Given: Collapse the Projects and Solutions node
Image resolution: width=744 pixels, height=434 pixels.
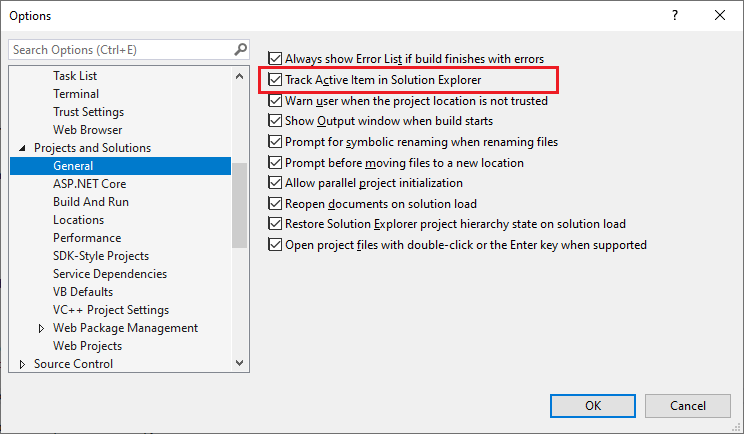Looking at the screenshot, I should pos(23,148).
